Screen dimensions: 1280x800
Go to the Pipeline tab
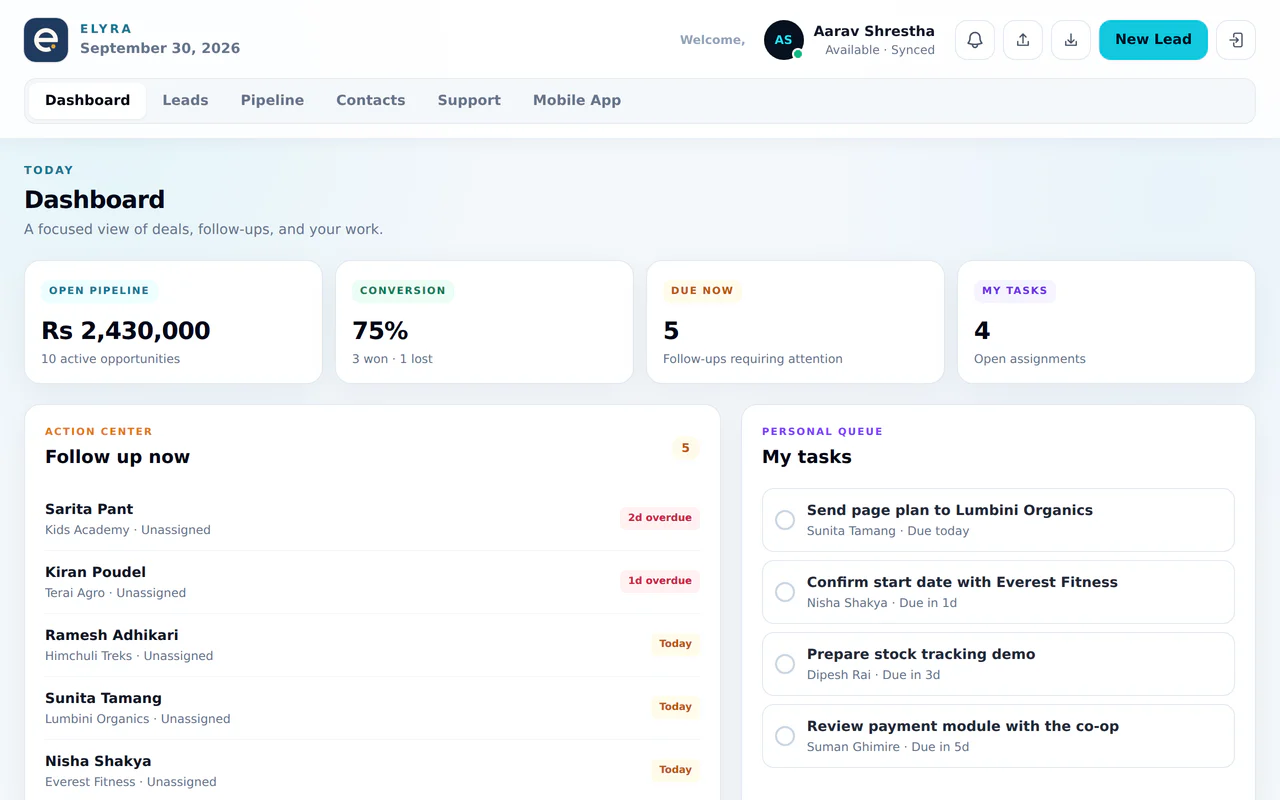click(x=272, y=101)
